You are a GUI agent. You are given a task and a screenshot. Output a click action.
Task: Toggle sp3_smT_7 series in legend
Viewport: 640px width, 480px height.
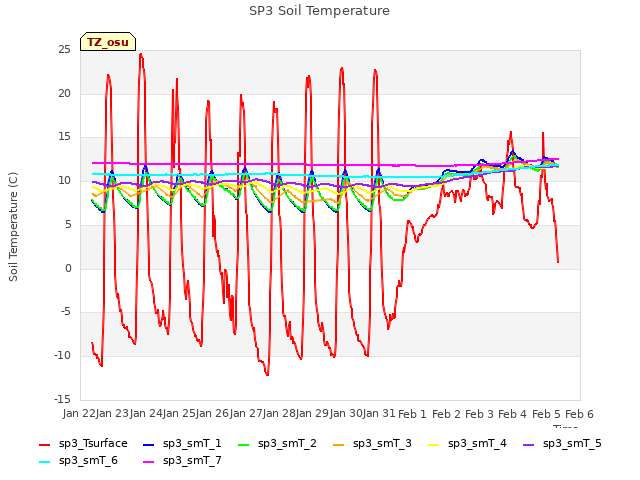pos(182,461)
